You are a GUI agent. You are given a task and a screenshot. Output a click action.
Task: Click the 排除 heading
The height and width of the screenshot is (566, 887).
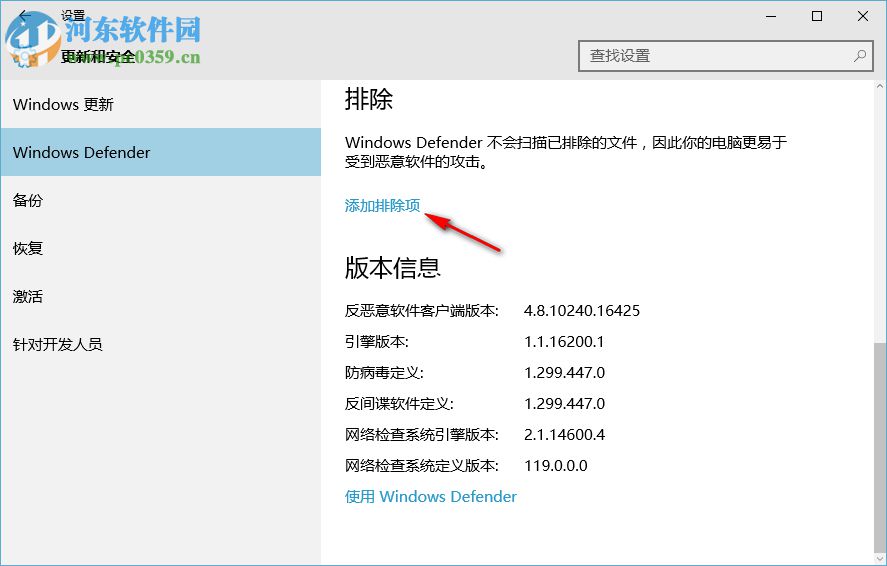[x=368, y=99]
